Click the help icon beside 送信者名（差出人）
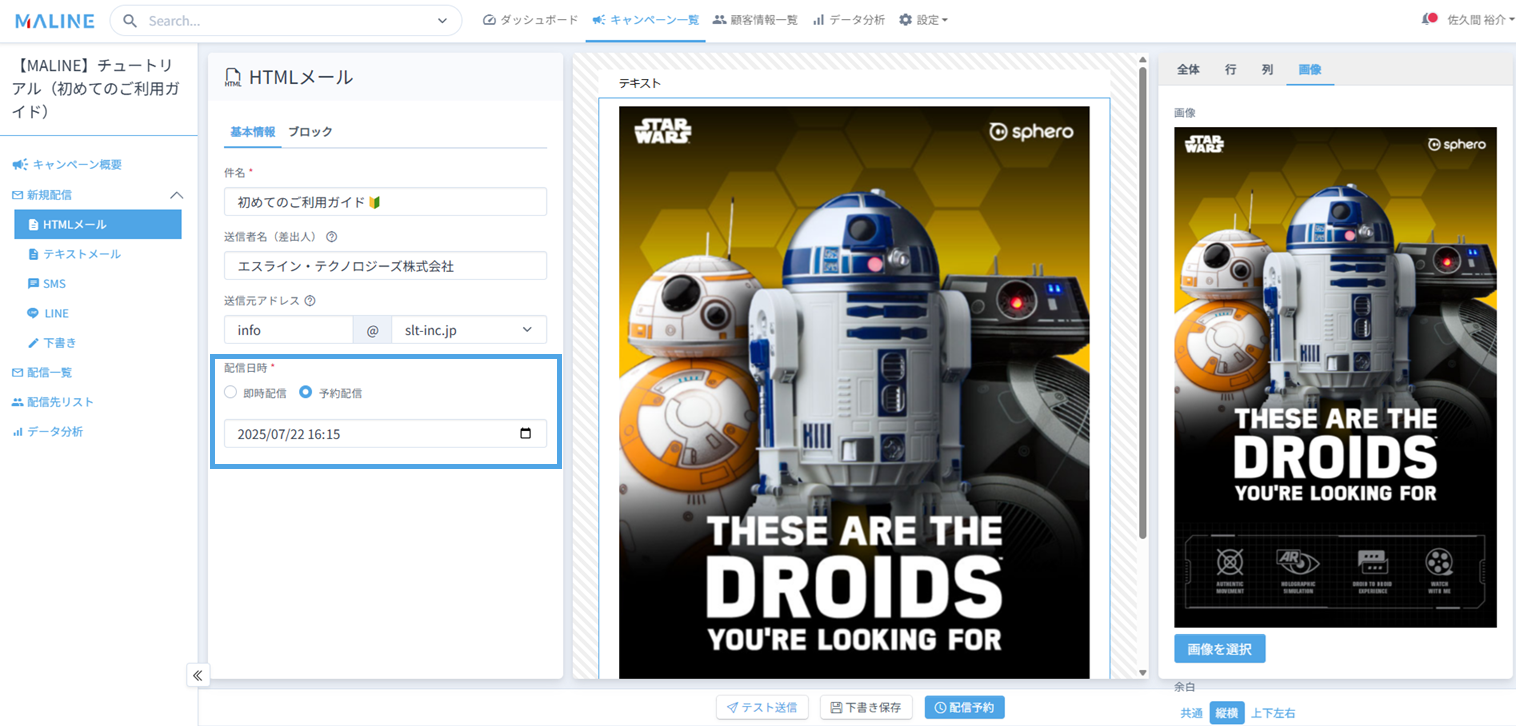This screenshot has width=1532, height=728. tap(331, 238)
